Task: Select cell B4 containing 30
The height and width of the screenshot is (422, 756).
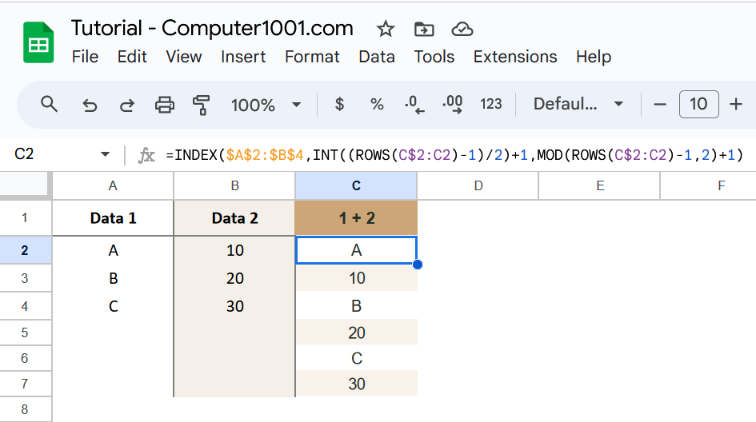Action: 234,306
